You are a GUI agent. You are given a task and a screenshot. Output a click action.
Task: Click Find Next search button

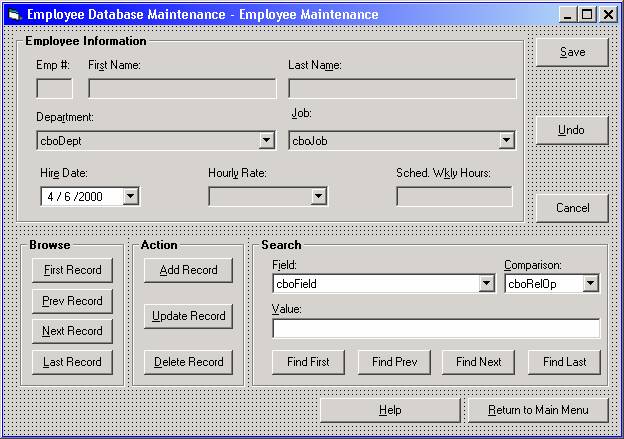(x=478, y=362)
